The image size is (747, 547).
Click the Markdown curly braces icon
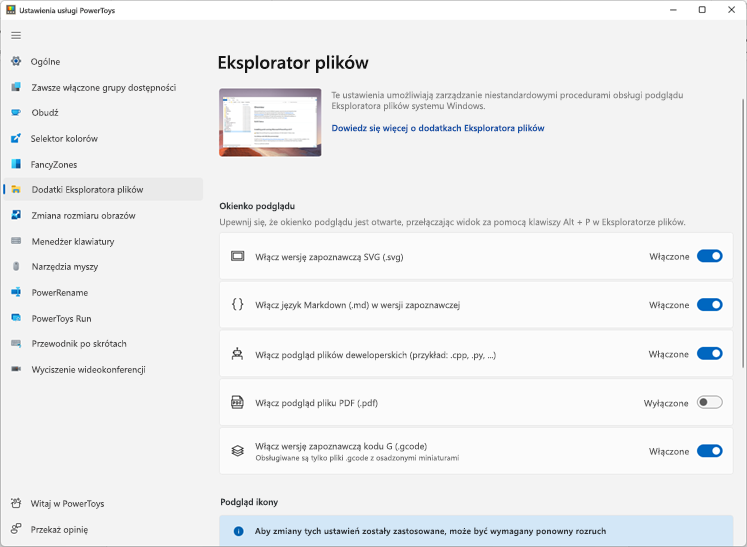(237, 304)
